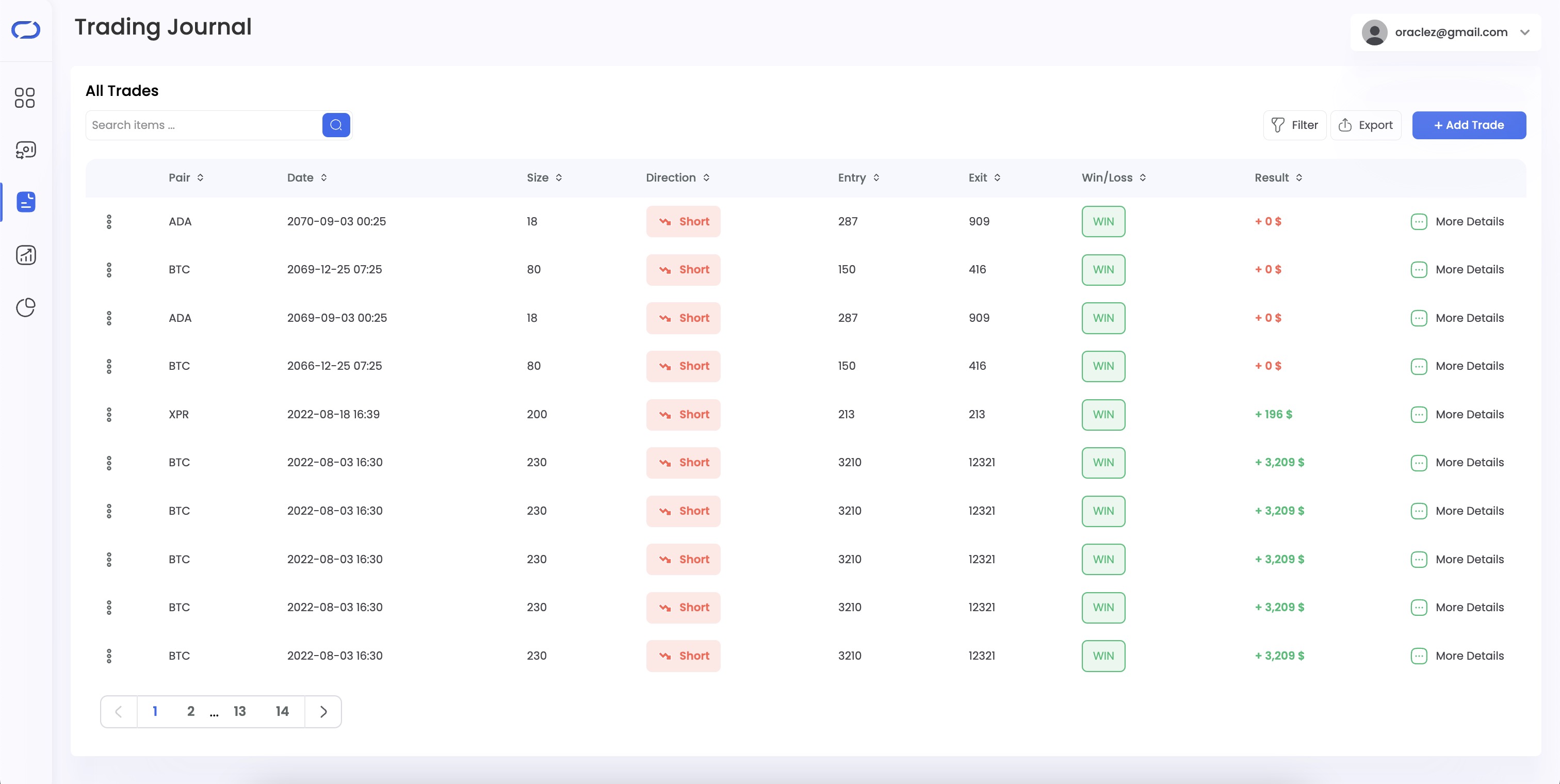Open More Details for XPR trade

1457,415
